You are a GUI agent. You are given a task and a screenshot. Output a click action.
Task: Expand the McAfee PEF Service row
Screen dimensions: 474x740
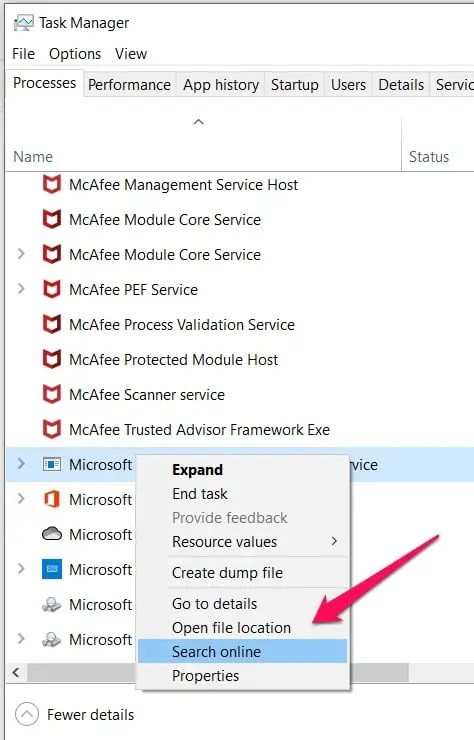pyautogui.click(x=21, y=289)
